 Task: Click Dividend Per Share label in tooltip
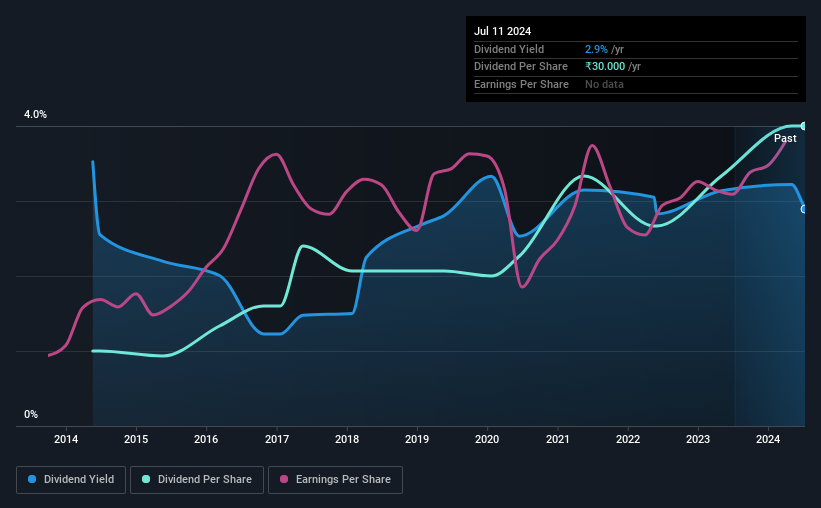click(520, 67)
